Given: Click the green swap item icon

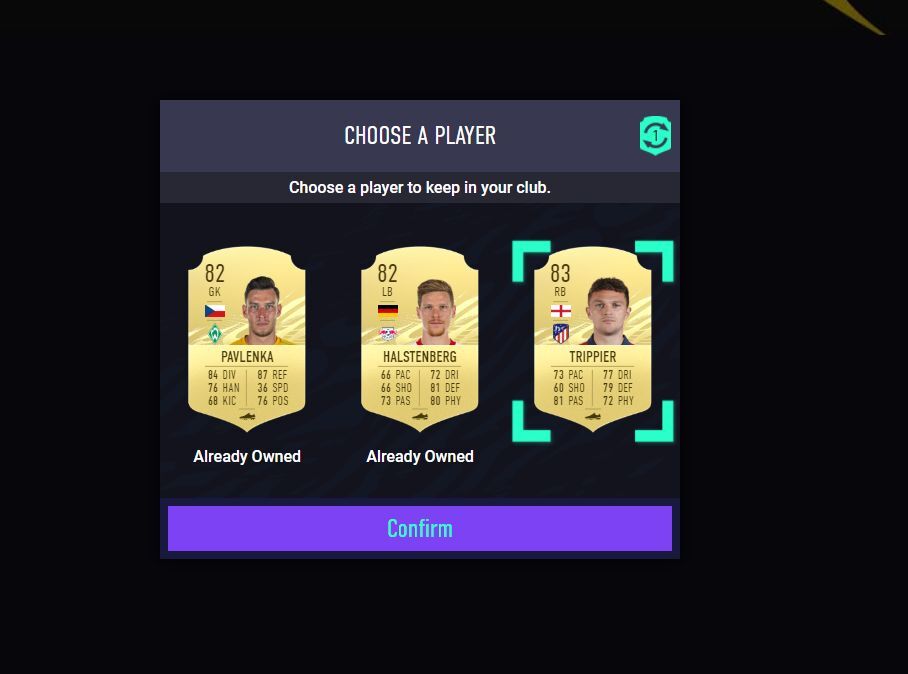Looking at the screenshot, I should [x=655, y=135].
